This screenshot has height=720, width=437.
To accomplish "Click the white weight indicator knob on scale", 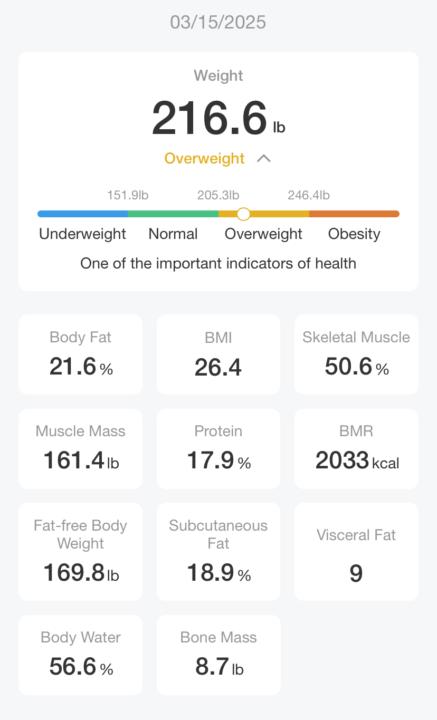I will [243, 214].
